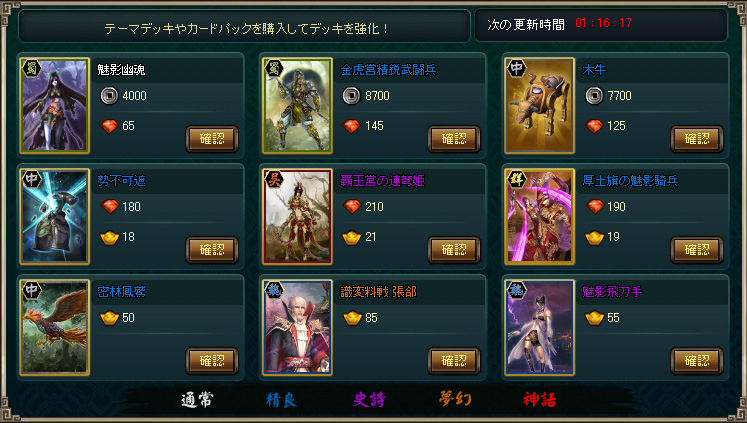This screenshot has height=423, width=747.
Task: Click the 確認 button for 魅影幽魂
Action: point(212,139)
